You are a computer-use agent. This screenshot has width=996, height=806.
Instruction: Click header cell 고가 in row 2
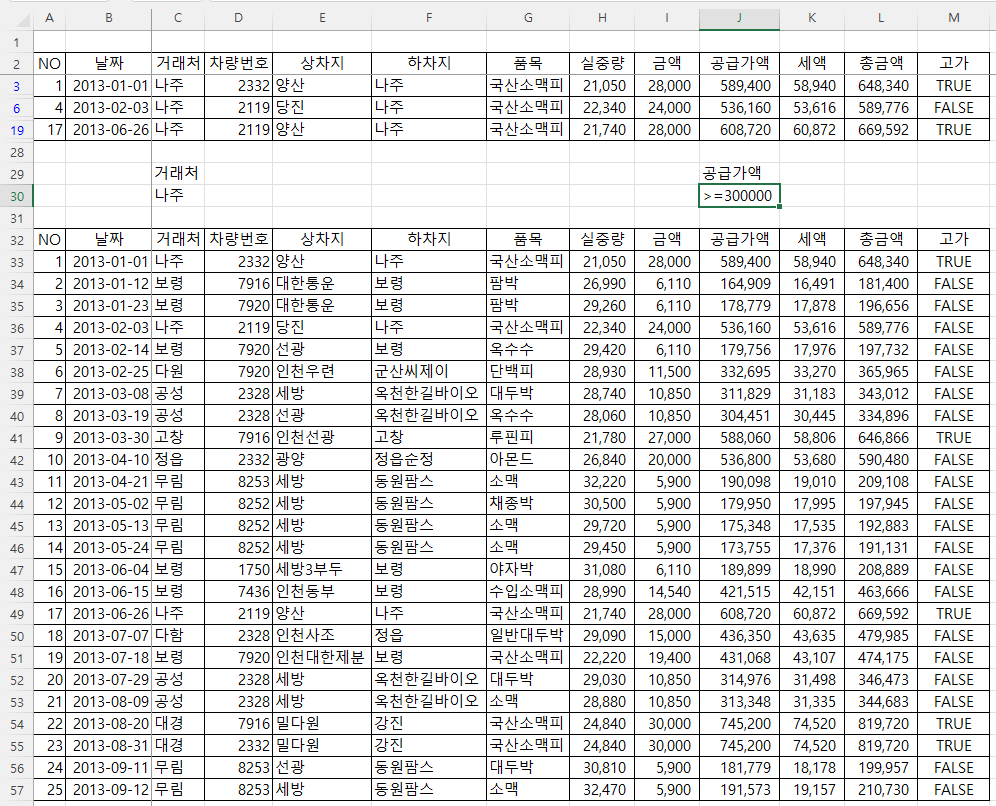click(x=953, y=64)
